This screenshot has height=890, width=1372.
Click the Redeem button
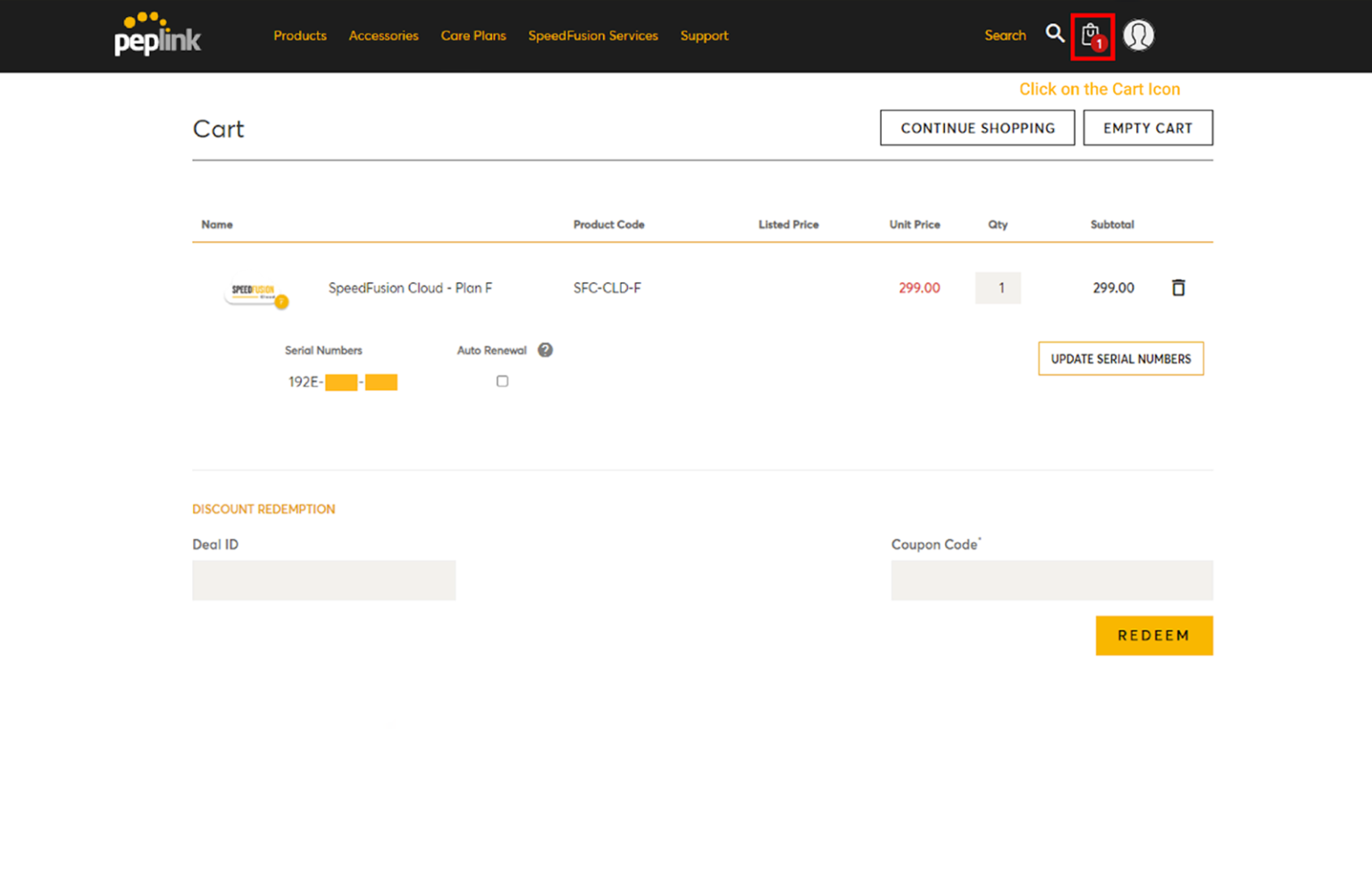pyautogui.click(x=1154, y=635)
